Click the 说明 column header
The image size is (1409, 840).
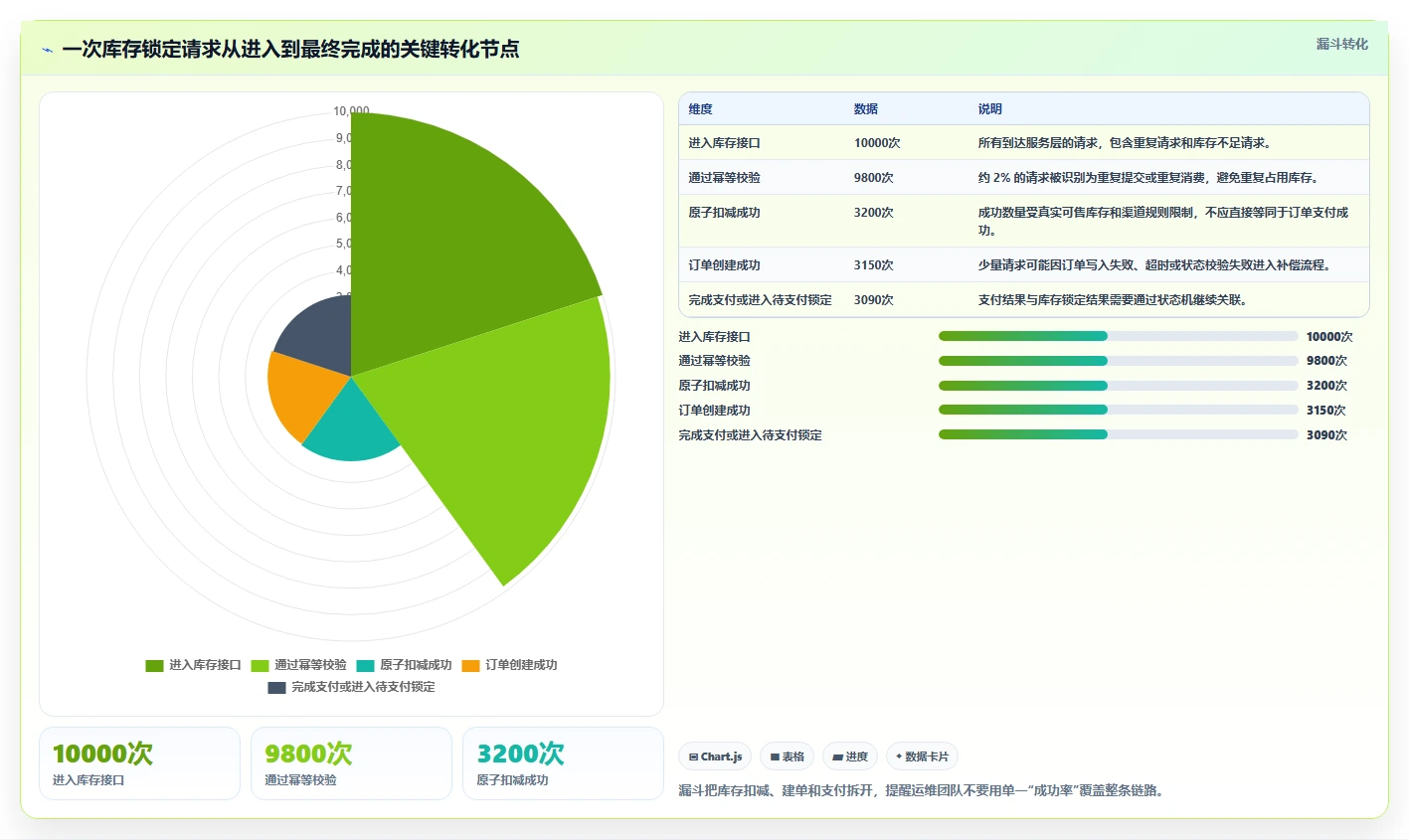[x=989, y=109]
